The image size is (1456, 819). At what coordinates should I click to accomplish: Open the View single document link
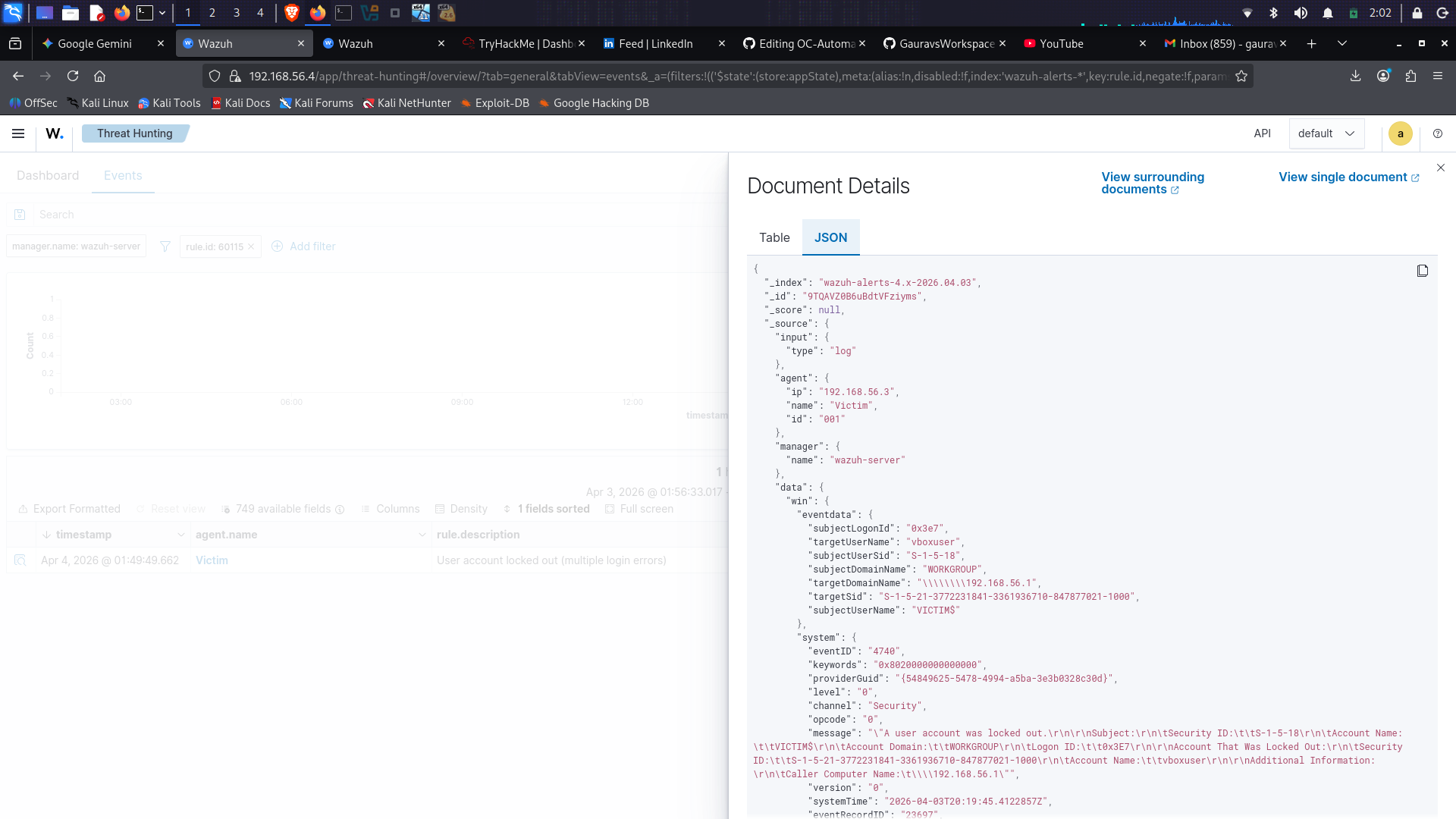coord(1348,177)
